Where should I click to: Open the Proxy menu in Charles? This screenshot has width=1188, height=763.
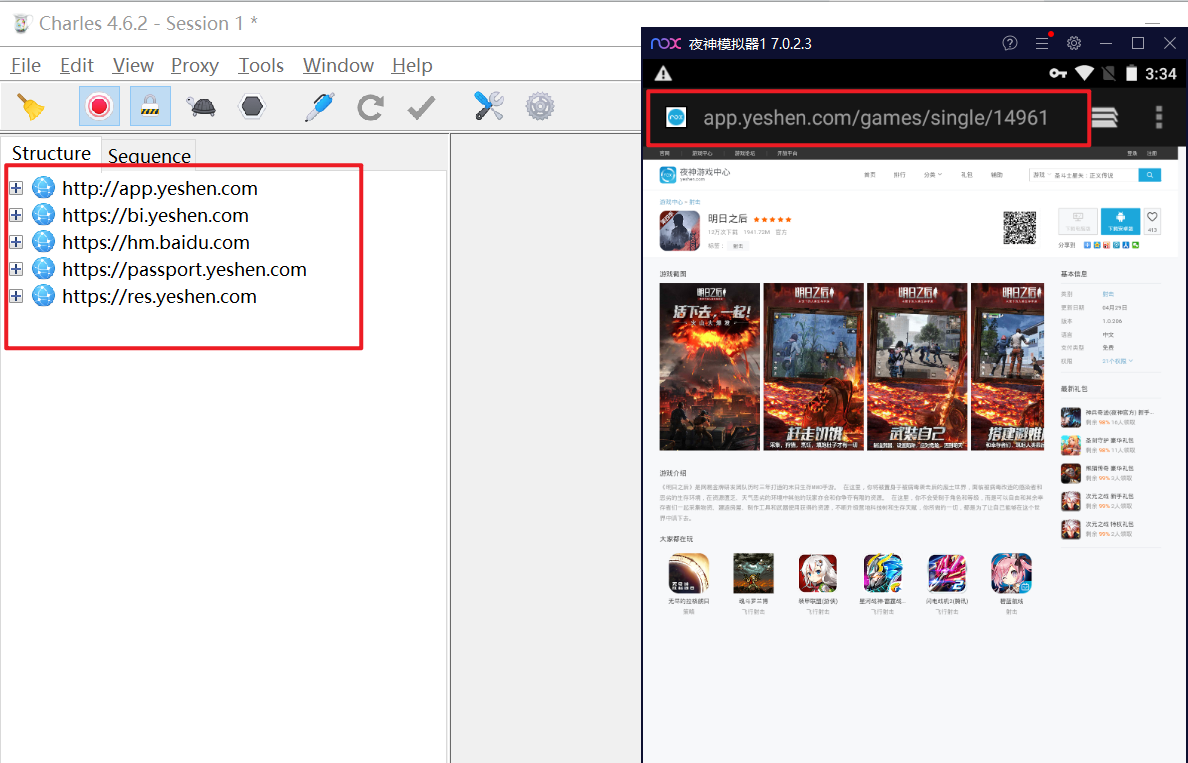point(195,65)
